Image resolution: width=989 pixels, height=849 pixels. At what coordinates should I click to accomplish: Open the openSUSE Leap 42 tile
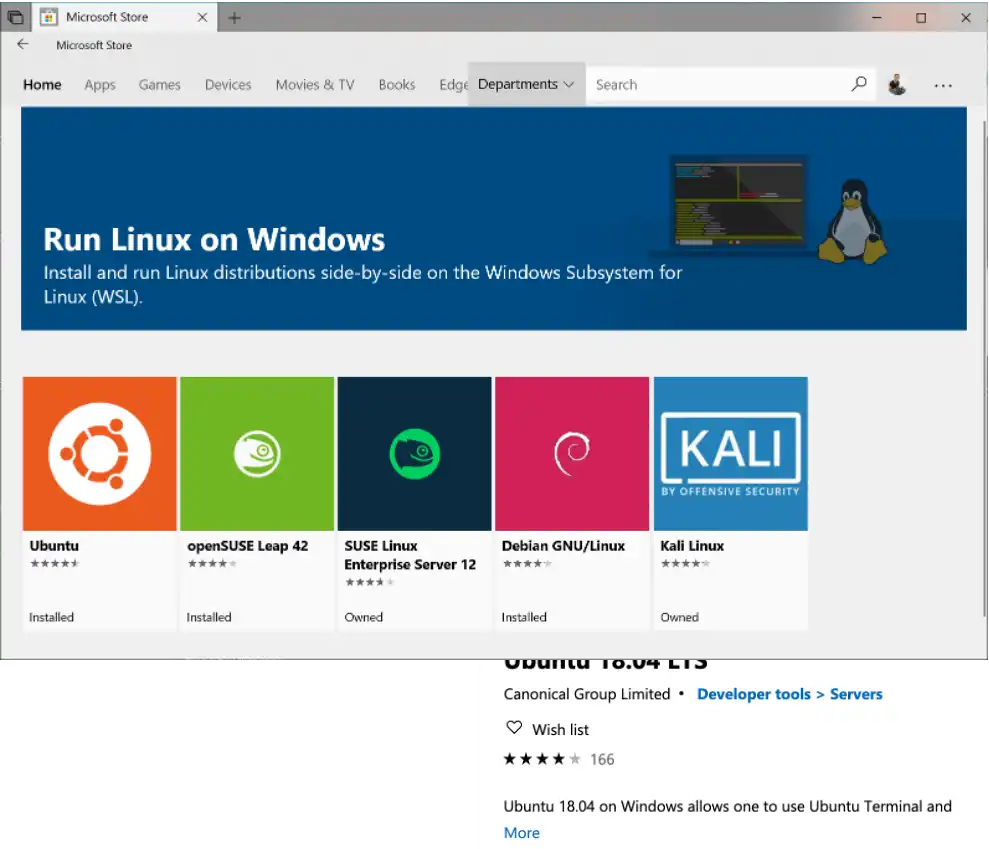256,453
